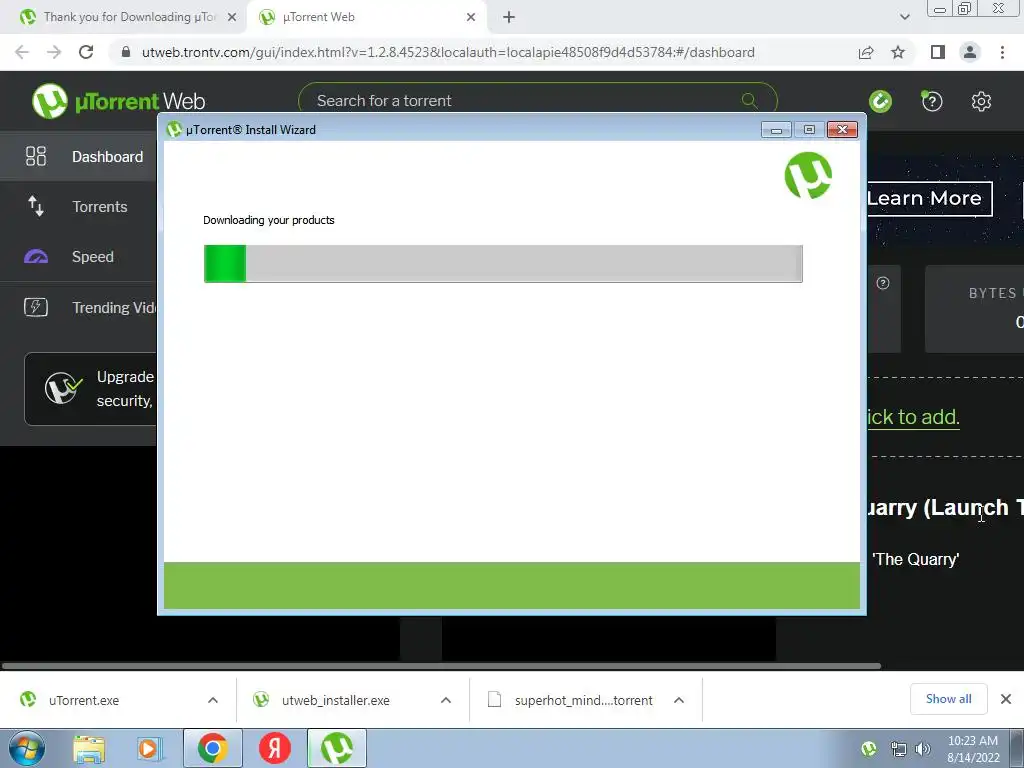Viewport: 1024px width, 768px height.
Task: Open the settings gear icon
Action: coord(981,101)
